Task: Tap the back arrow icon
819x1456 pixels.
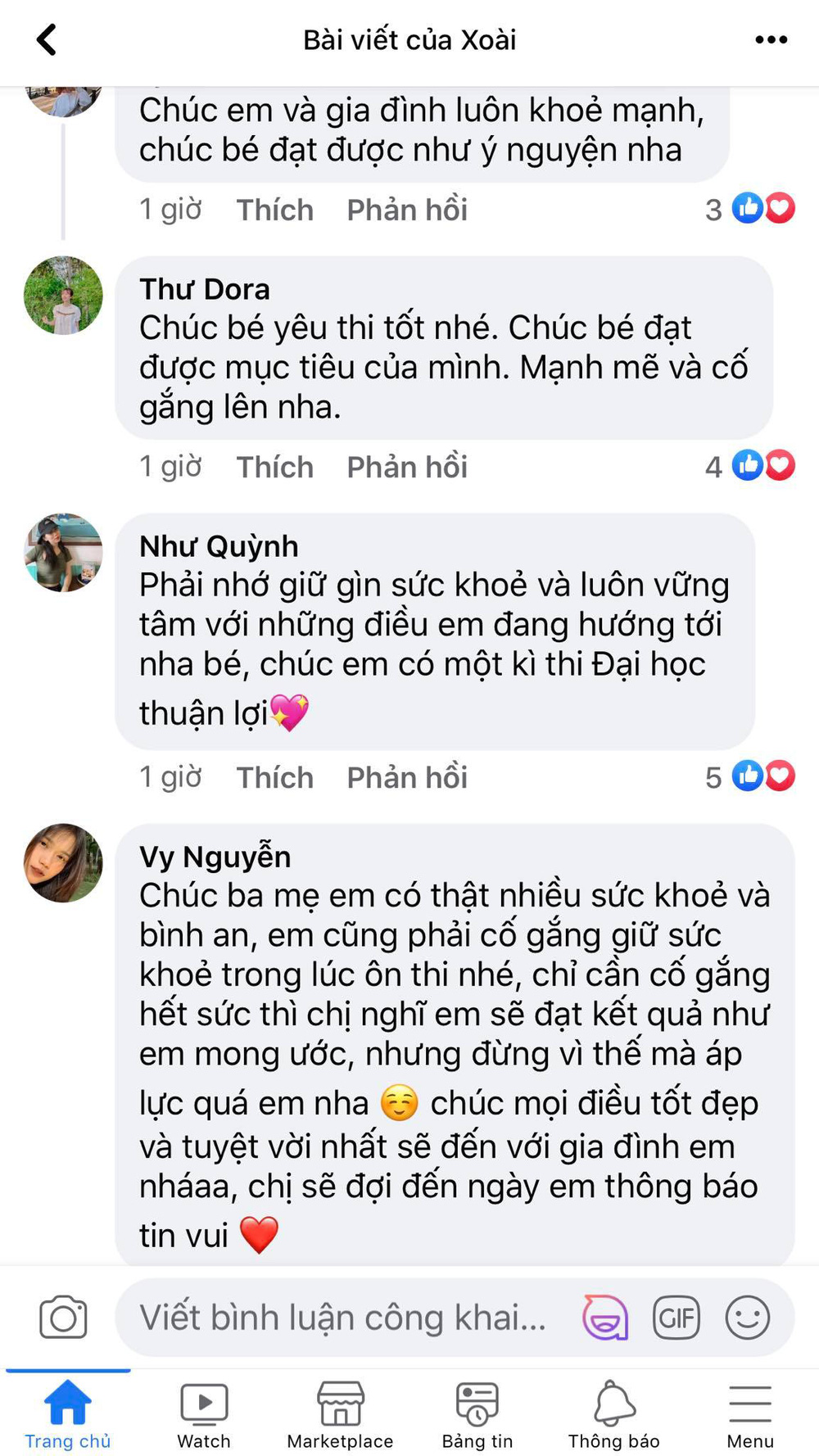Action: click(47, 39)
